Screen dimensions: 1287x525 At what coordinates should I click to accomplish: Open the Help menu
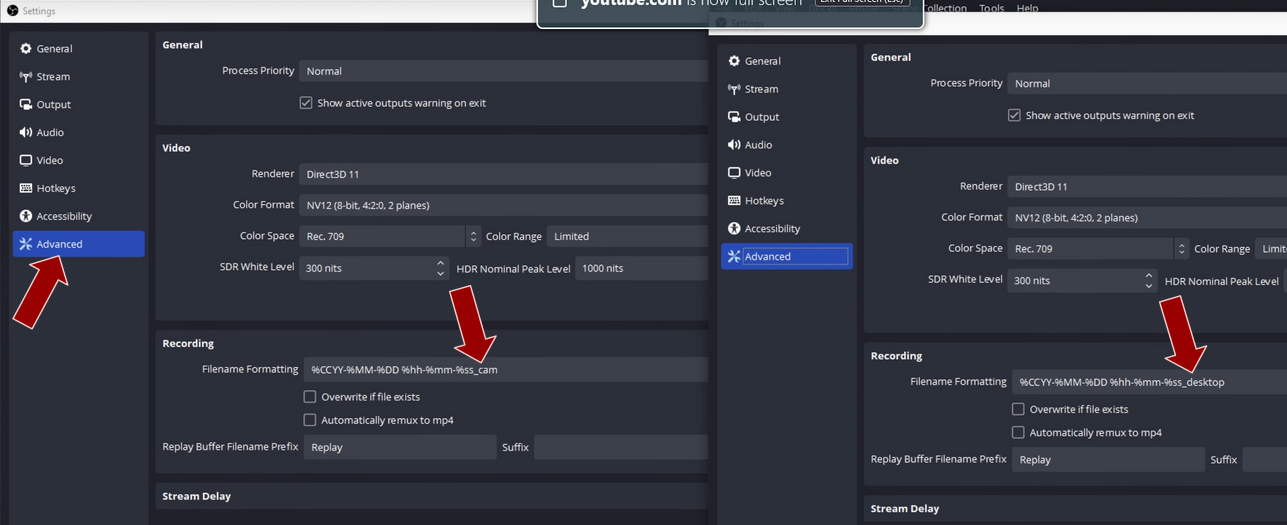point(1027,8)
